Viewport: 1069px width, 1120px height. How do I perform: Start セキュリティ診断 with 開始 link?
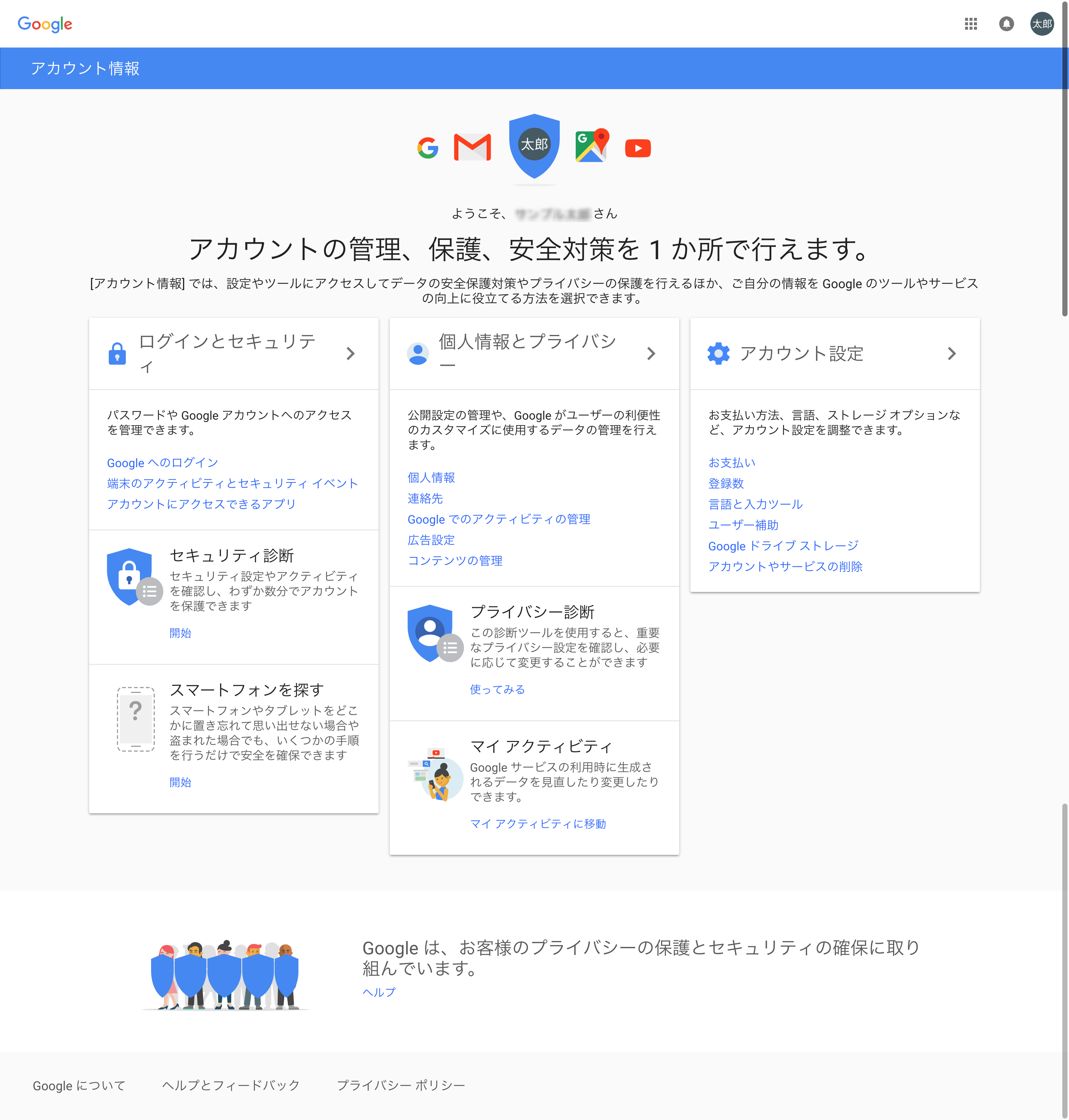click(x=180, y=633)
